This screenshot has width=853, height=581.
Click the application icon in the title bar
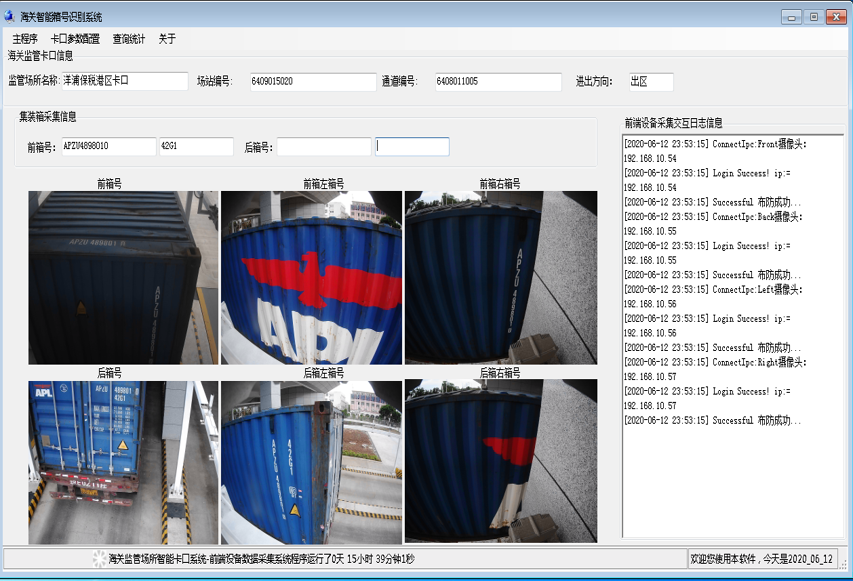pos(9,16)
